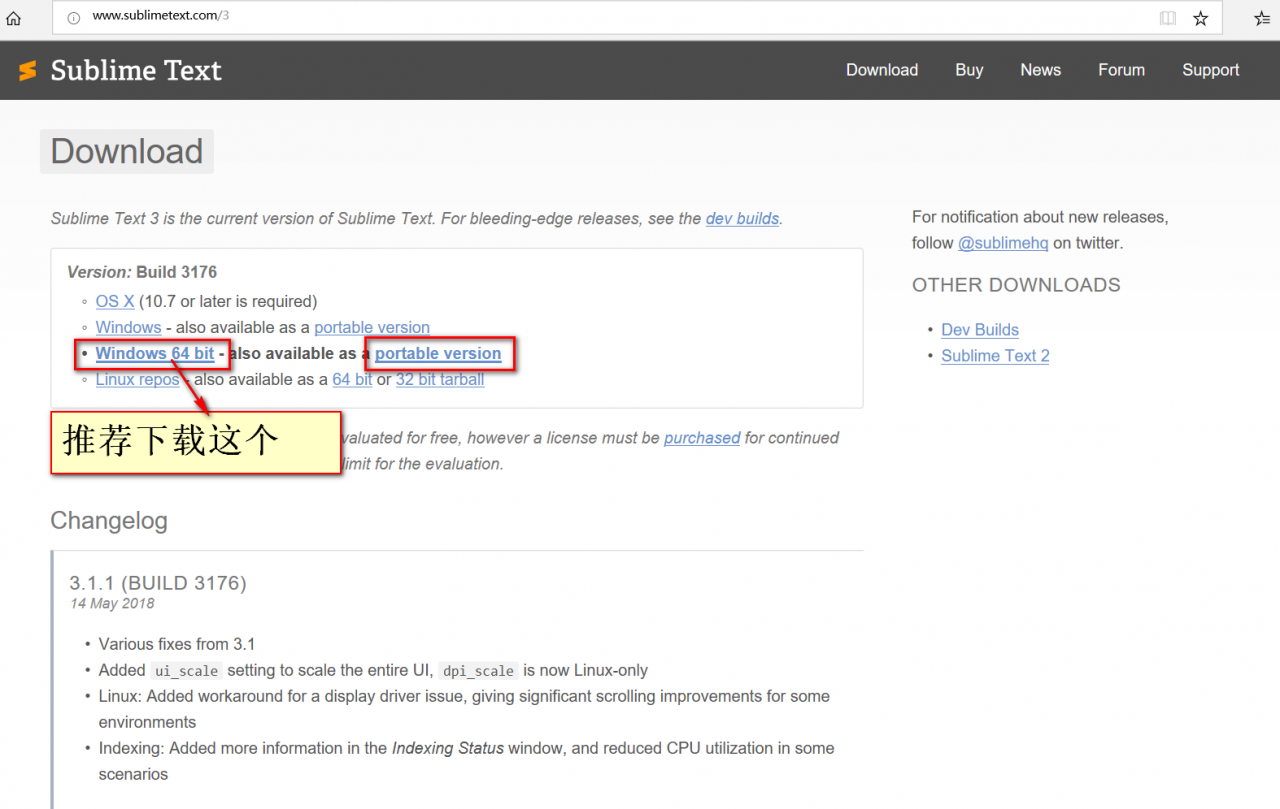This screenshot has height=809, width=1280.
Task: Open the News nav menu item
Action: (x=1040, y=70)
